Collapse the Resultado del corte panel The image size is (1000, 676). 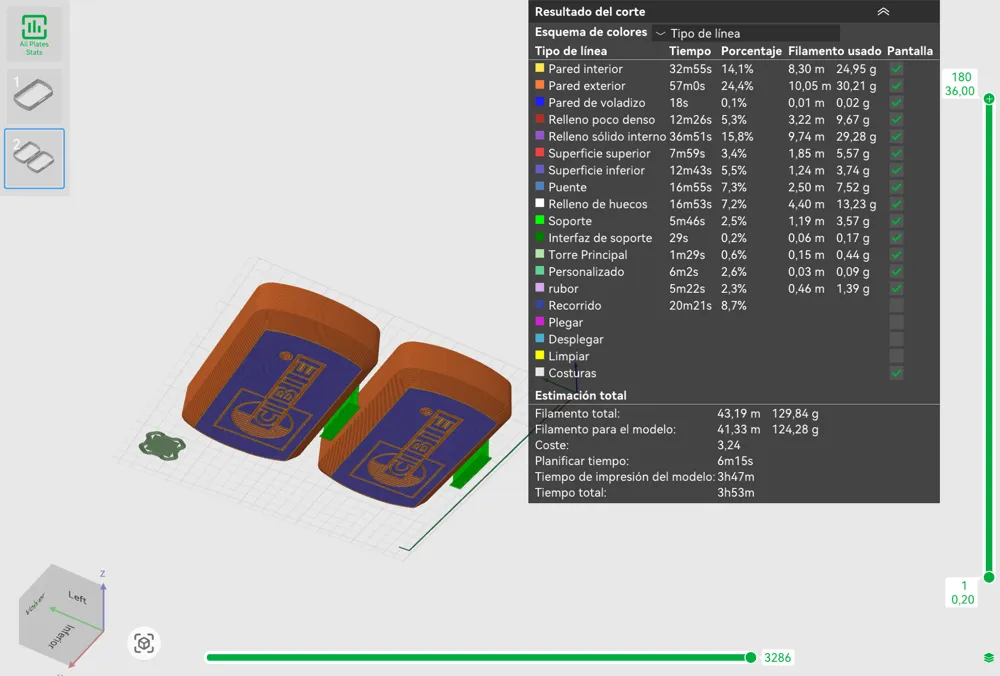point(883,11)
